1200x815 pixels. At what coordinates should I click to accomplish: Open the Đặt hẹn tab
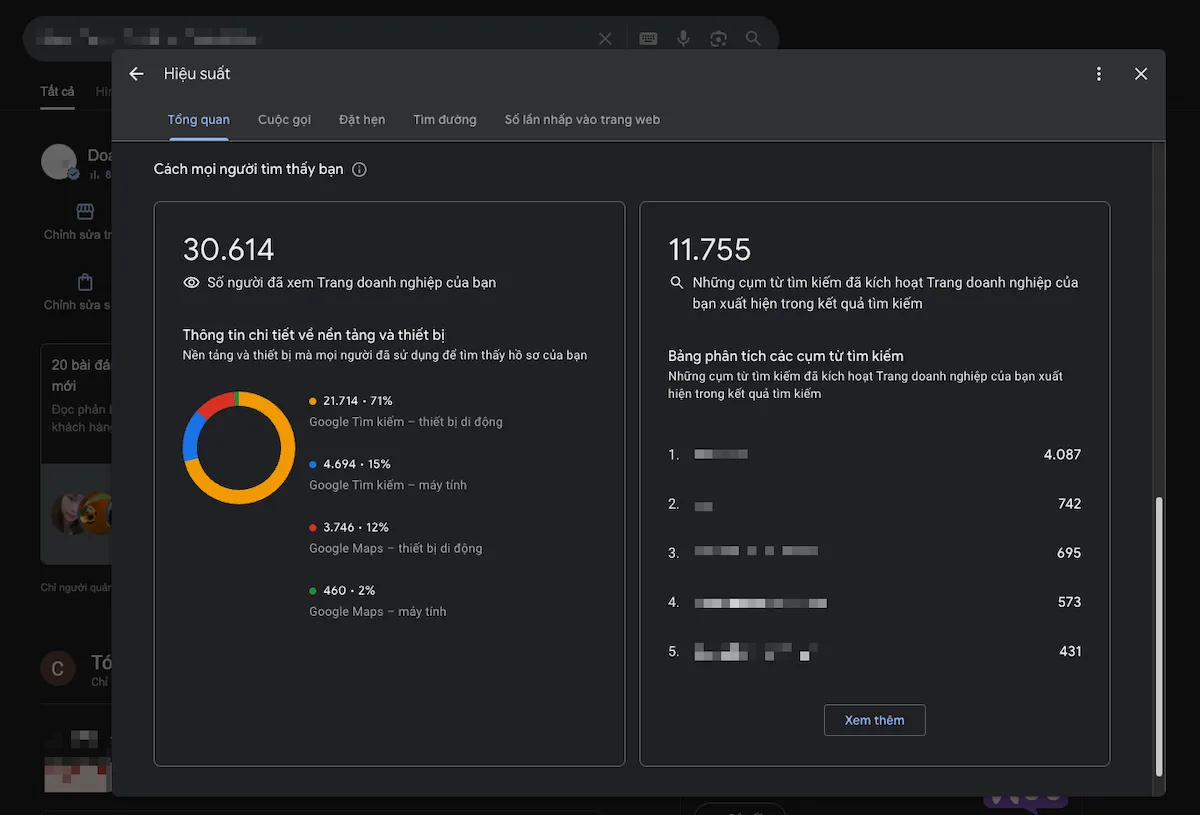pos(362,120)
